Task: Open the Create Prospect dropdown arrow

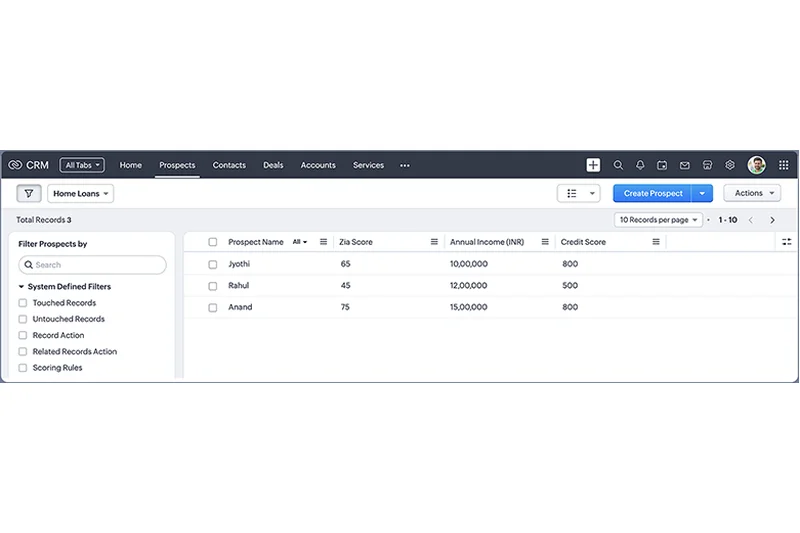Action: 702,193
